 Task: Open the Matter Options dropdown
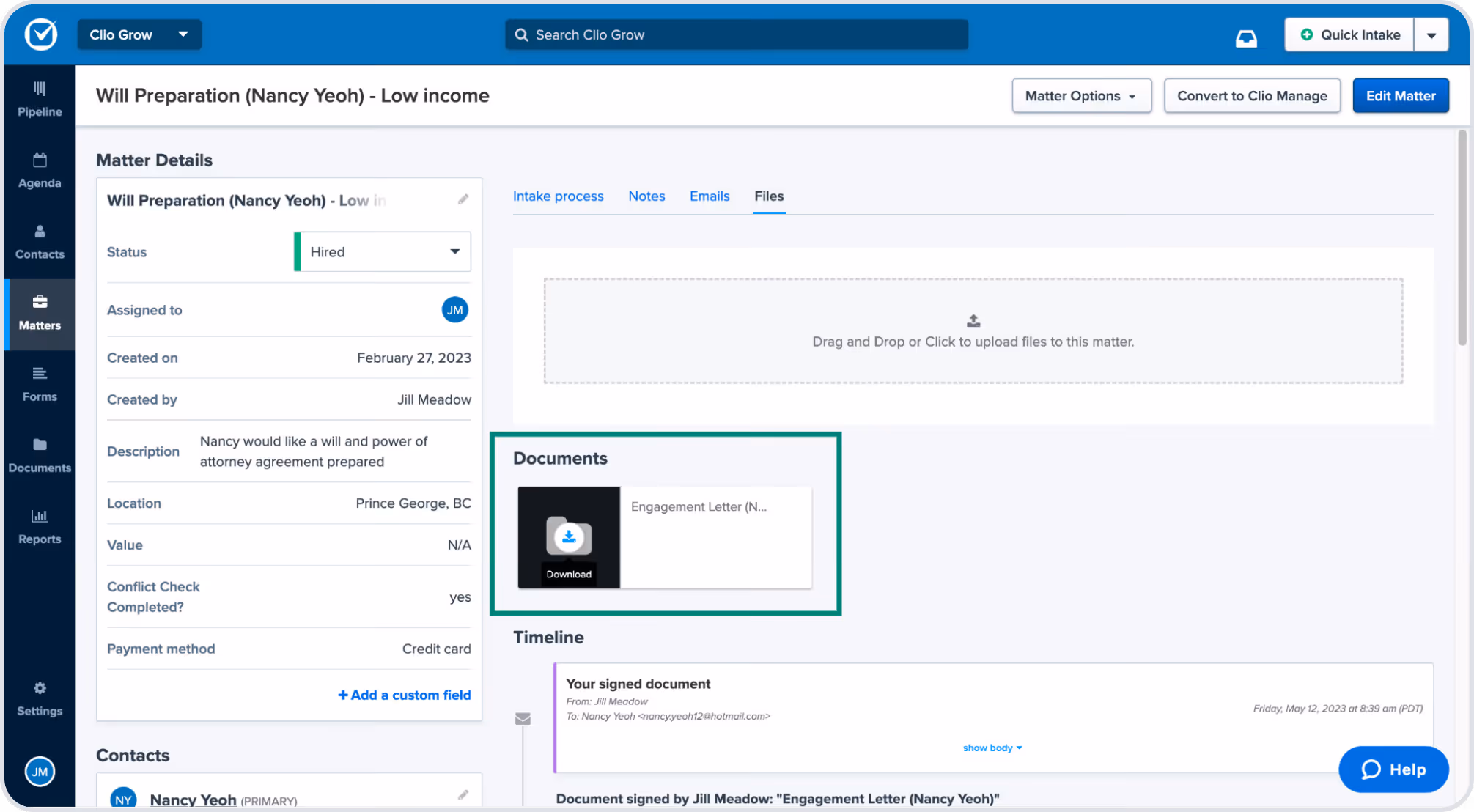1081,96
